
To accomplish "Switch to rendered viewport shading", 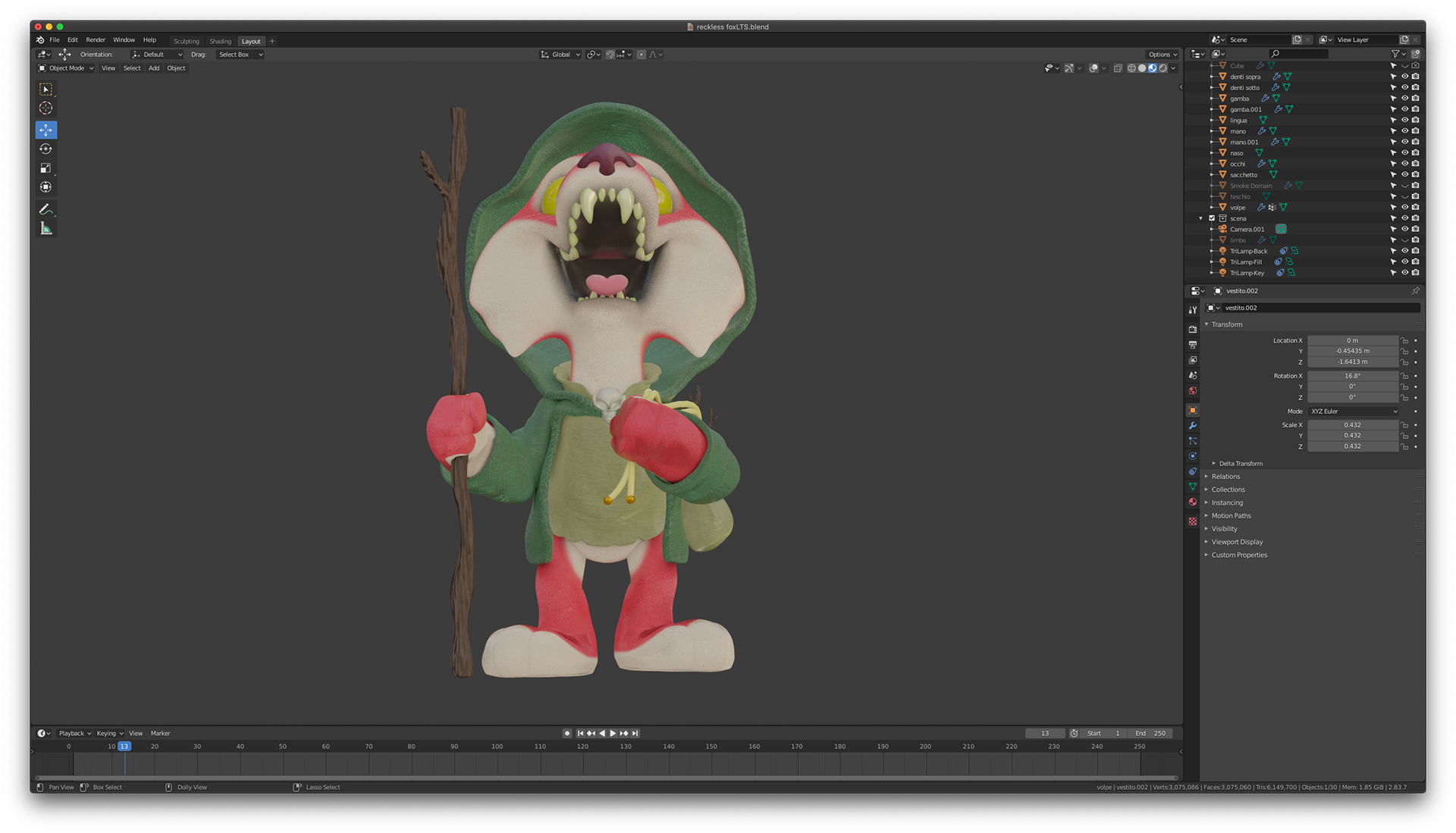I will [1163, 68].
